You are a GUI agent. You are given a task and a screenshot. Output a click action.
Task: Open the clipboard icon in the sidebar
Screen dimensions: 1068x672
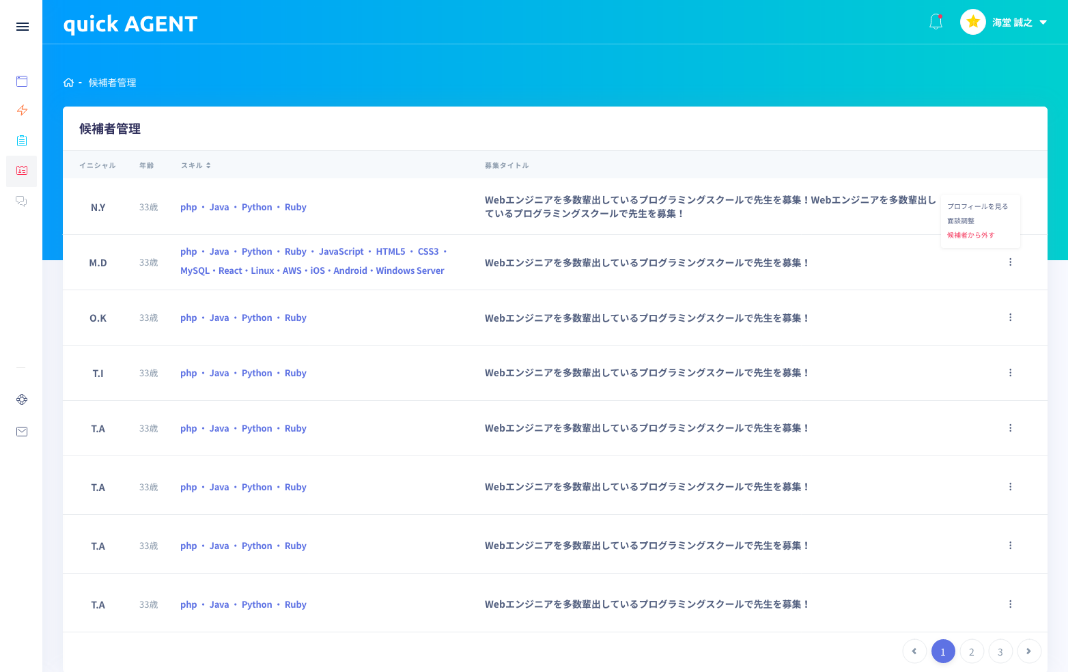point(22,140)
